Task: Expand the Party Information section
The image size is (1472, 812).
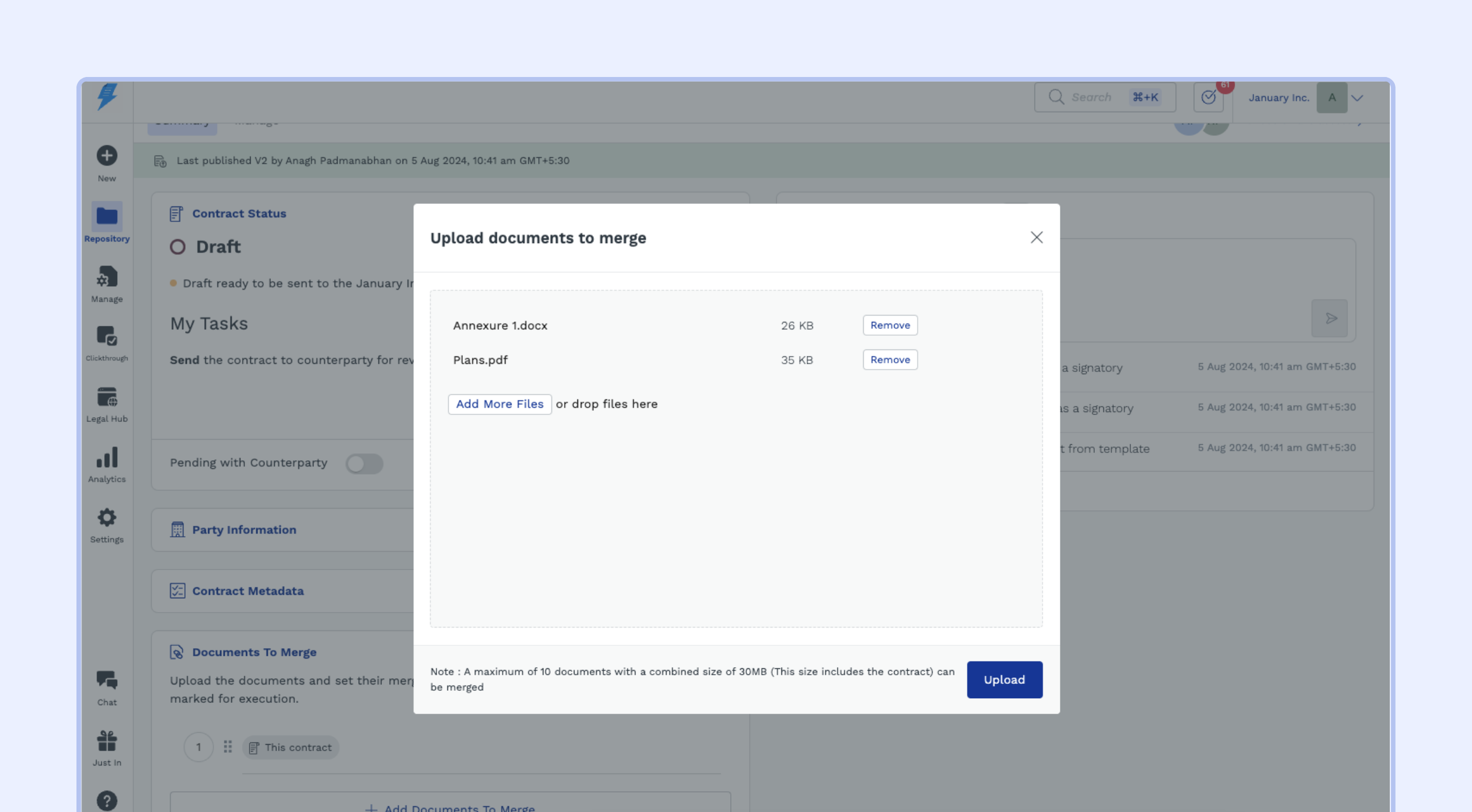Action: click(244, 530)
